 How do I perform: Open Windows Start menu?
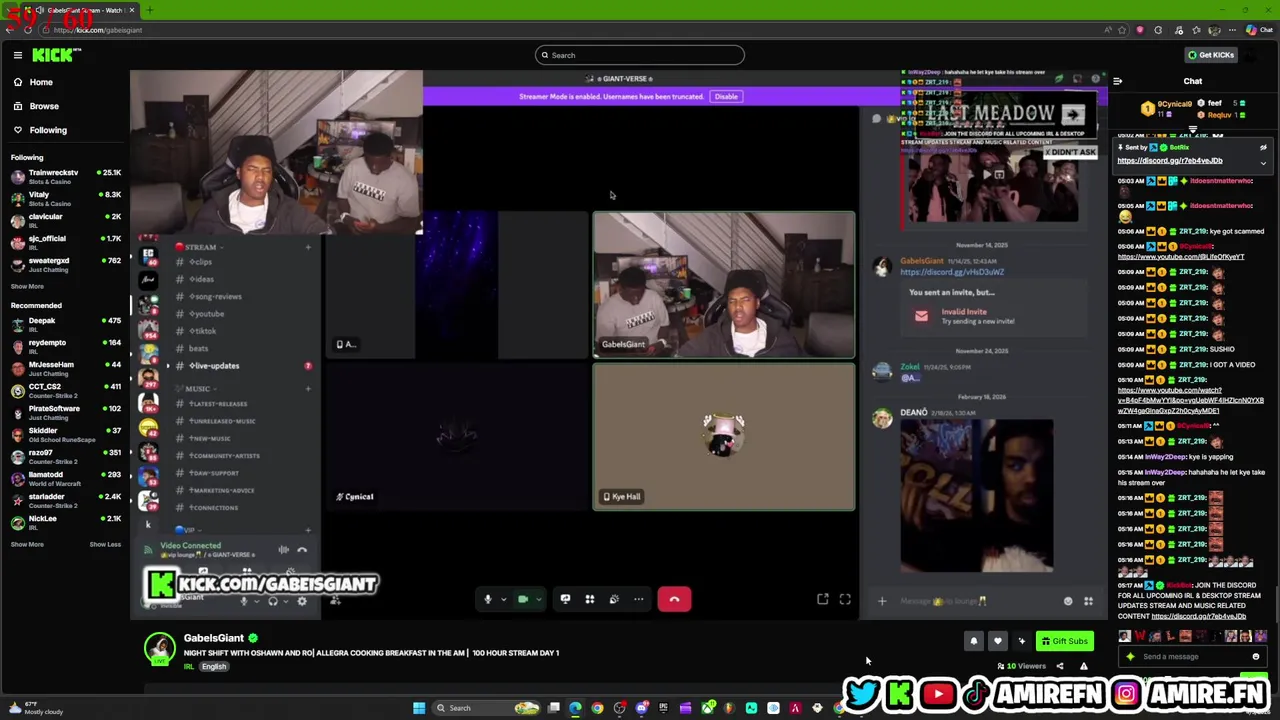click(419, 708)
